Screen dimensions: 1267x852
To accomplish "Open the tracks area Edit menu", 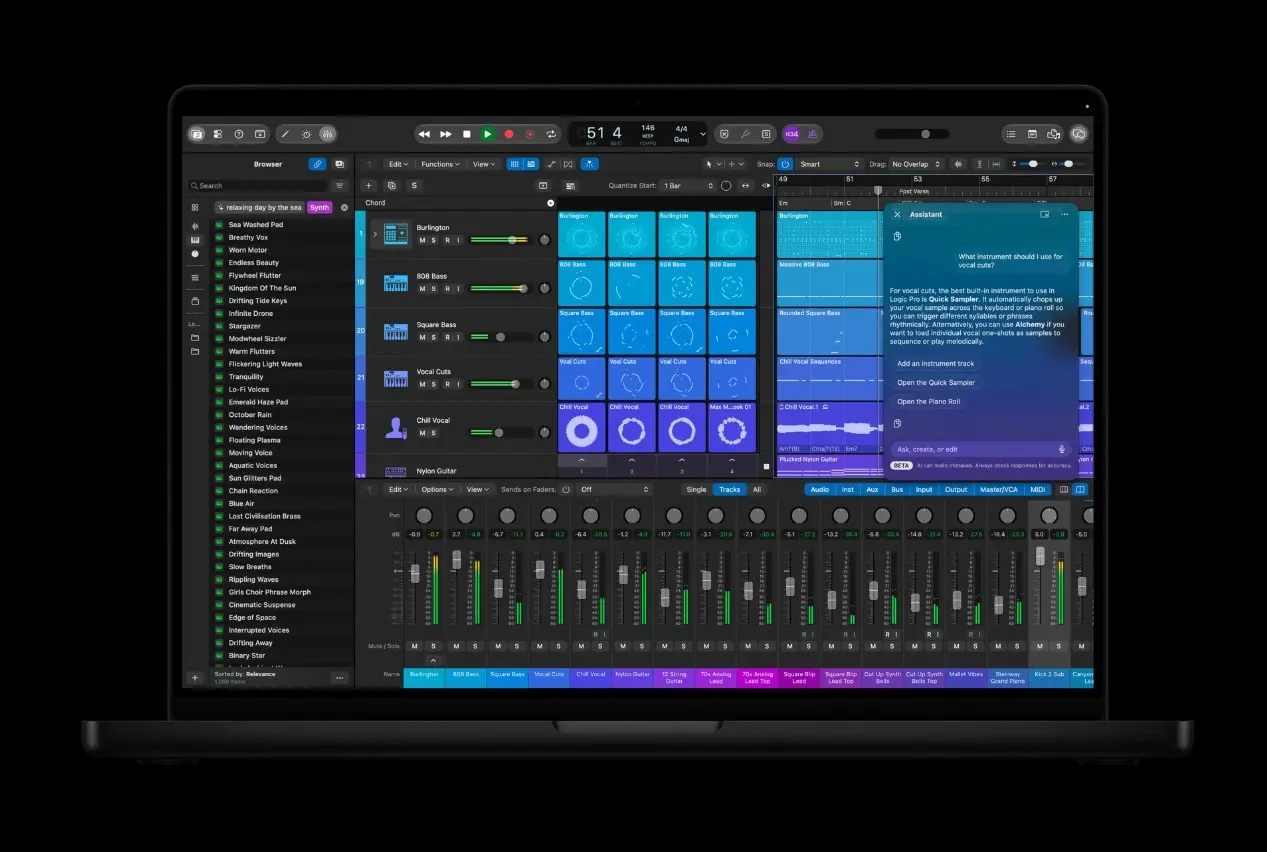I will pyautogui.click(x=398, y=164).
